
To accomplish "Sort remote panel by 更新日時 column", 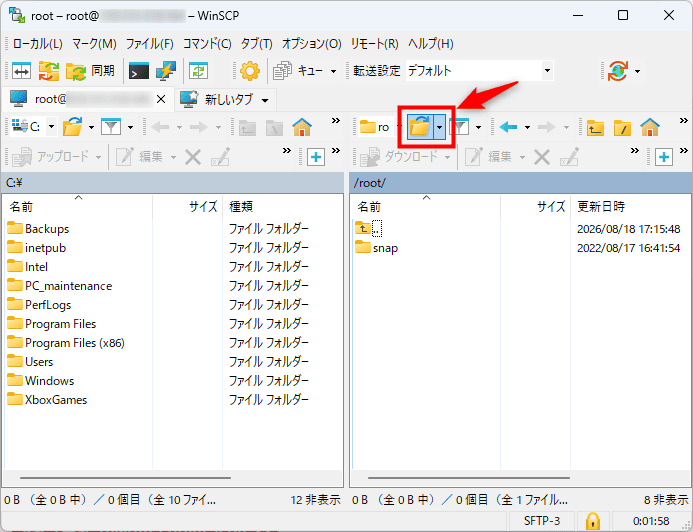I will click(x=630, y=206).
